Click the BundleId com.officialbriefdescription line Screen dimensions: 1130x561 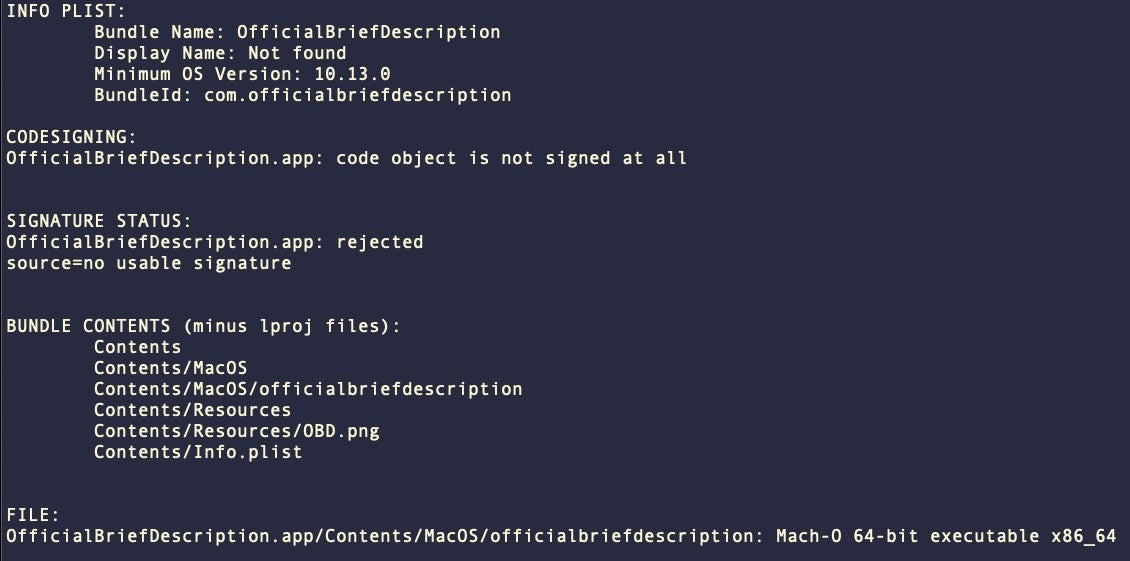pyautogui.click(x=302, y=95)
